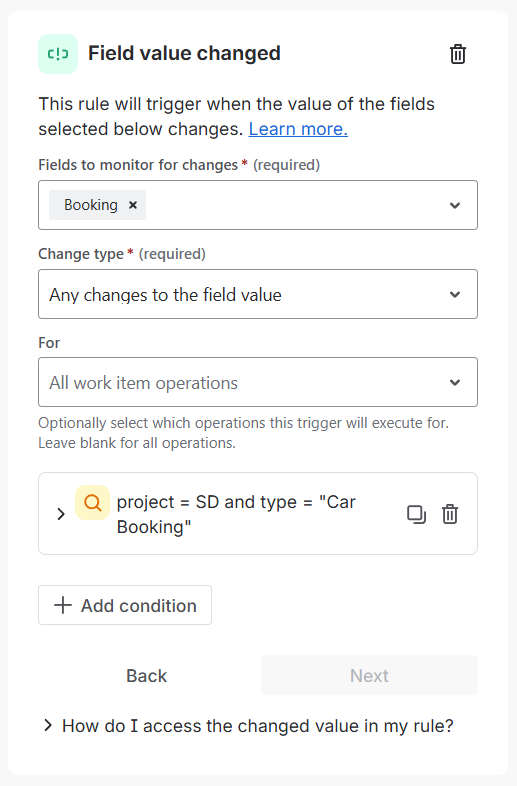Open the Learn more link
This screenshot has width=517, height=786.
[x=298, y=129]
